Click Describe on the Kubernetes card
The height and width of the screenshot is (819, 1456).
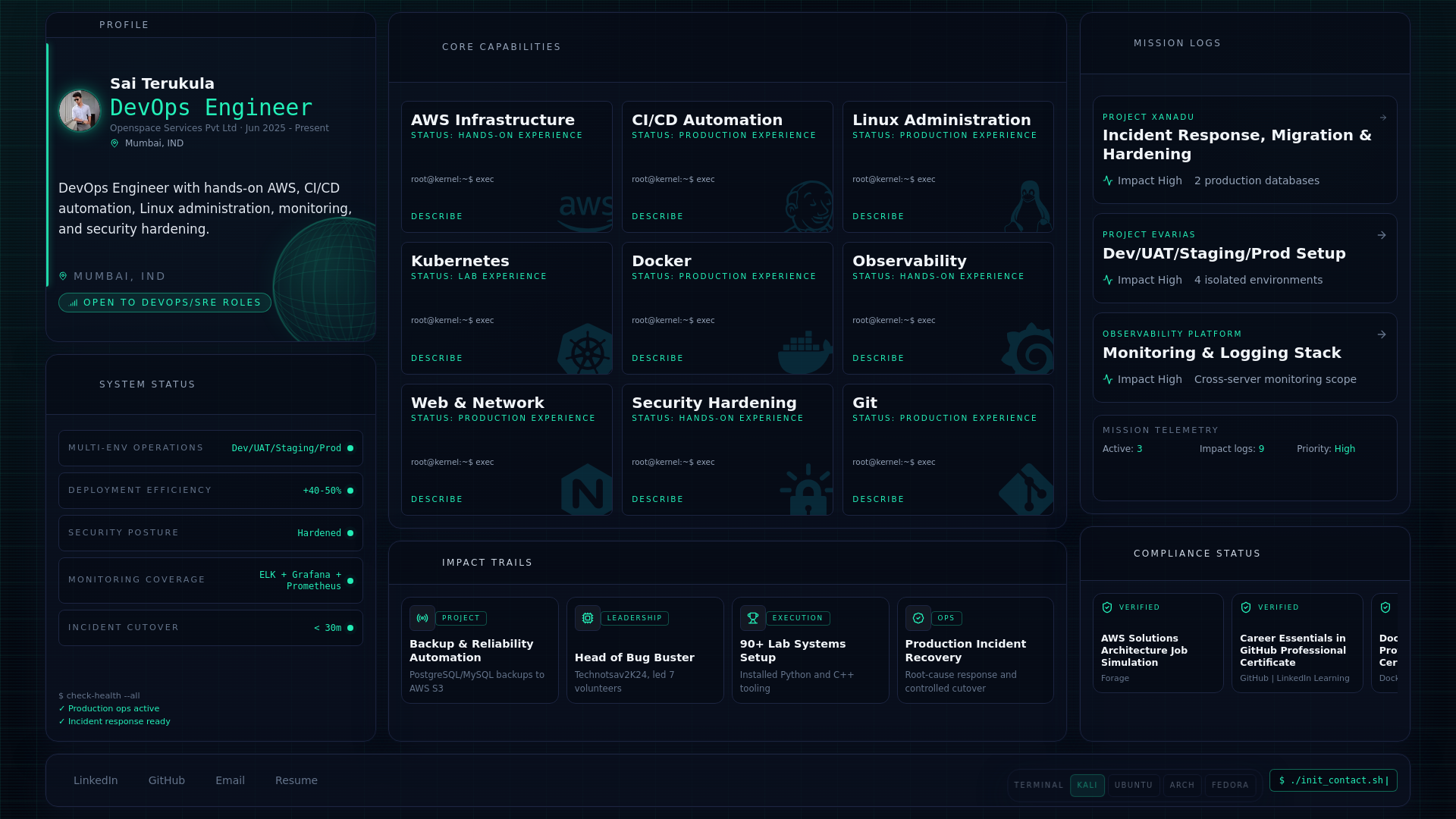[x=437, y=358]
